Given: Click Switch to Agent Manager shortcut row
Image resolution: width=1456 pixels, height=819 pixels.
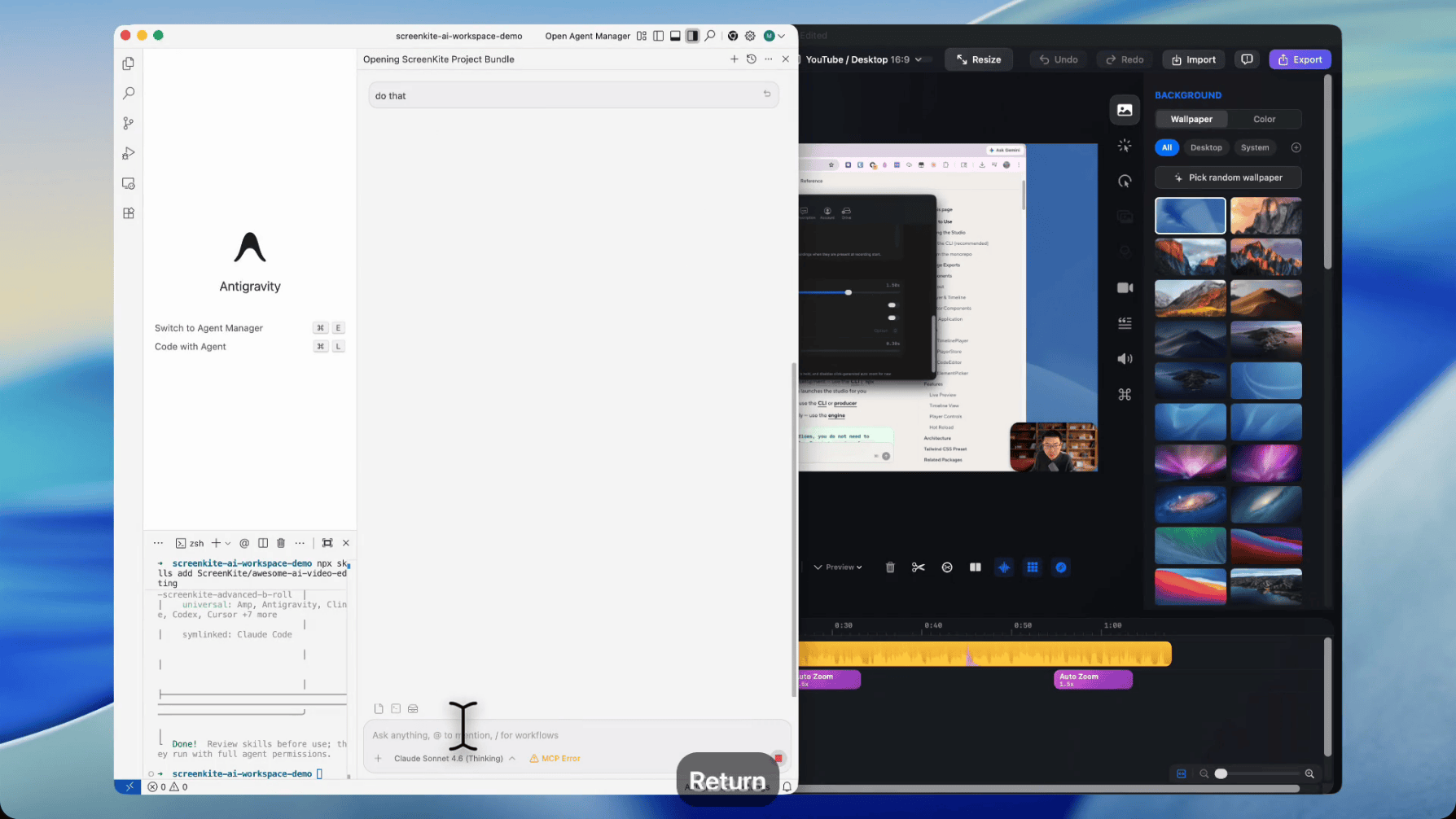Looking at the screenshot, I should pos(249,328).
